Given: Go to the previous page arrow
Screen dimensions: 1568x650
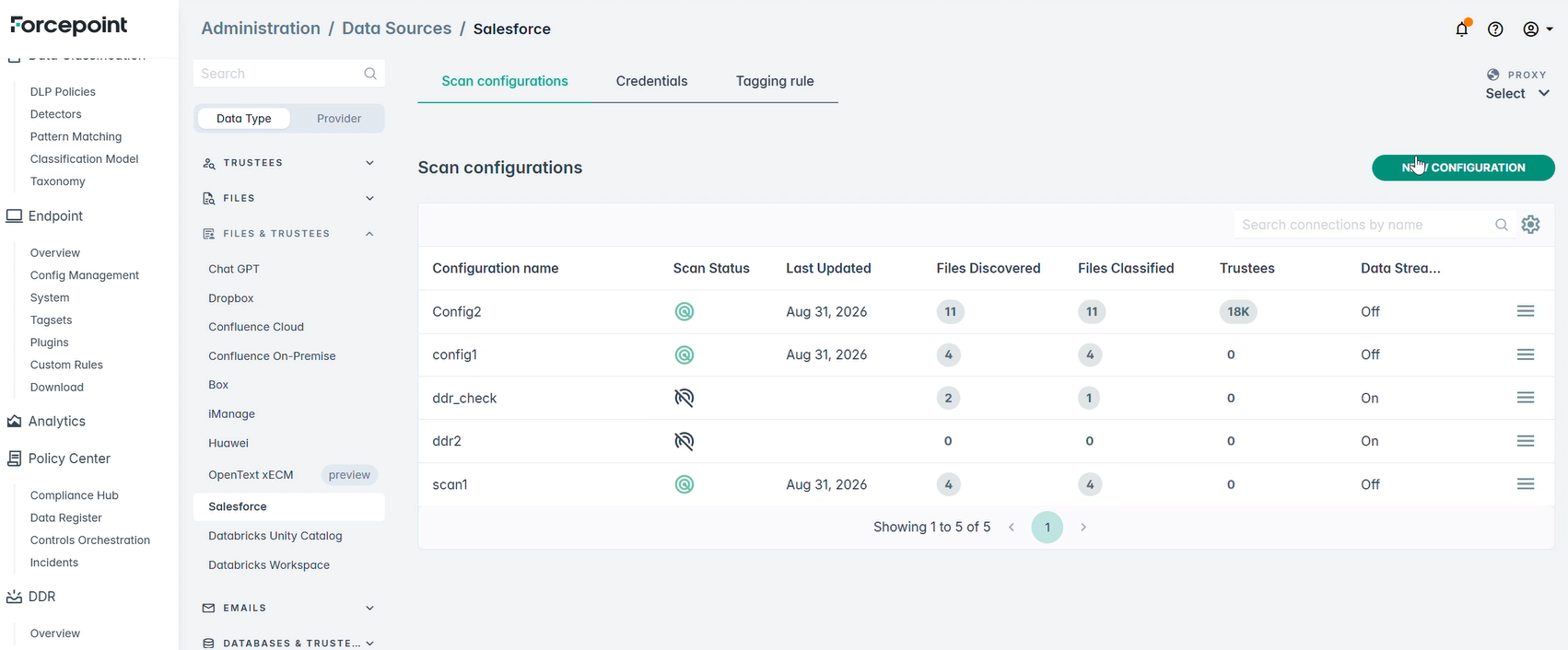Looking at the screenshot, I should tap(1012, 527).
